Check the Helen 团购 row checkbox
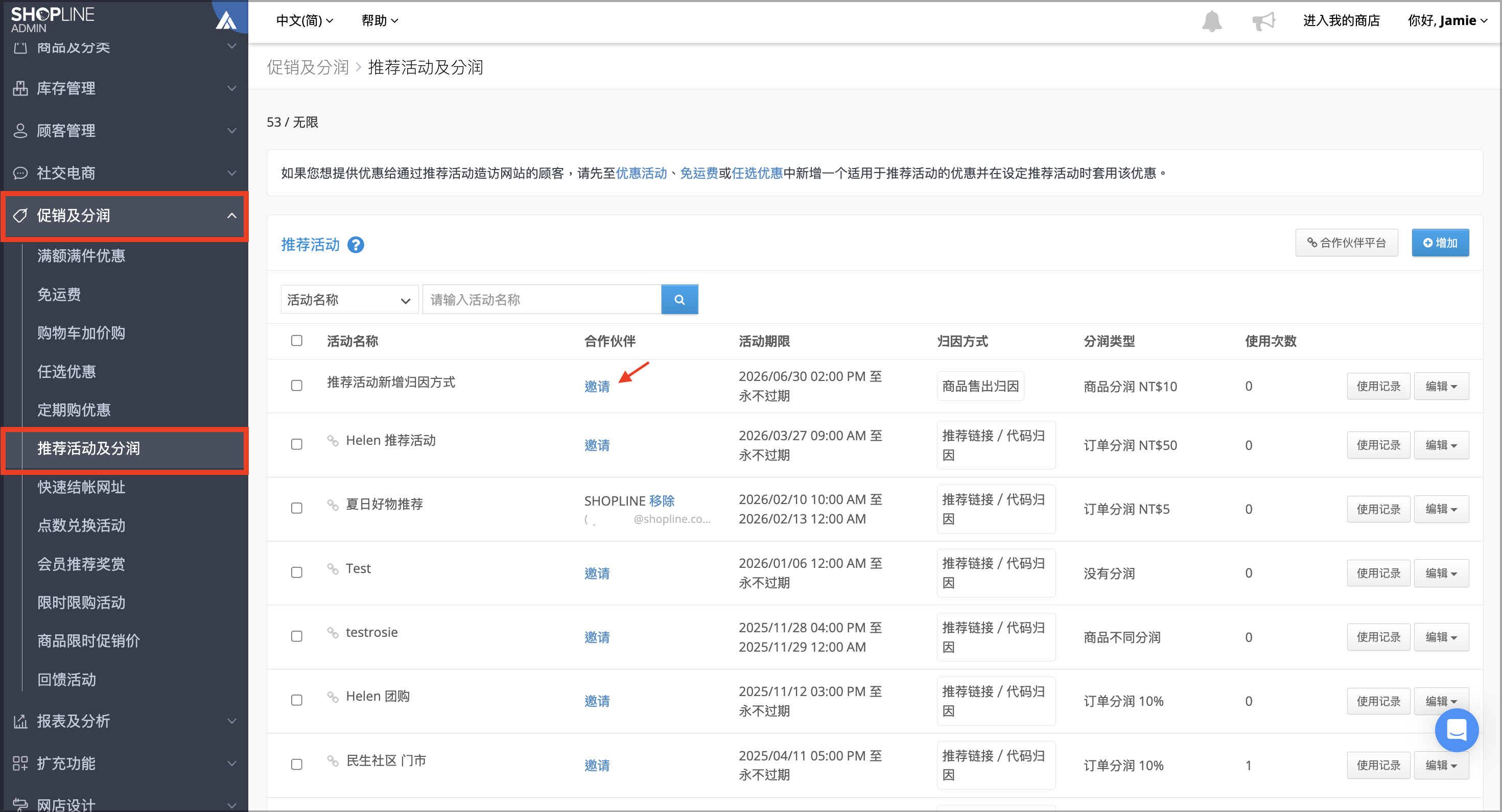Image resolution: width=1502 pixels, height=812 pixels. point(297,700)
